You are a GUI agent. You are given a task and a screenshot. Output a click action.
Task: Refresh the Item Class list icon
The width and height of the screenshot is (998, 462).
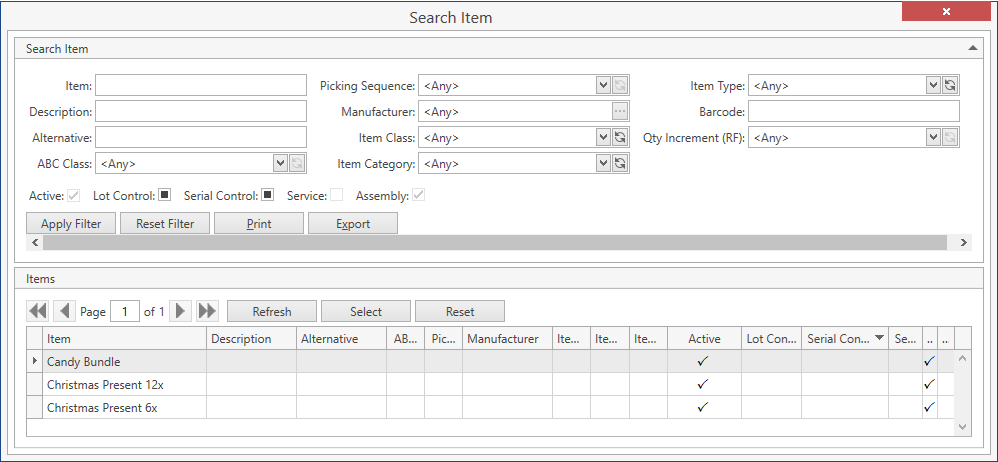[x=620, y=137]
